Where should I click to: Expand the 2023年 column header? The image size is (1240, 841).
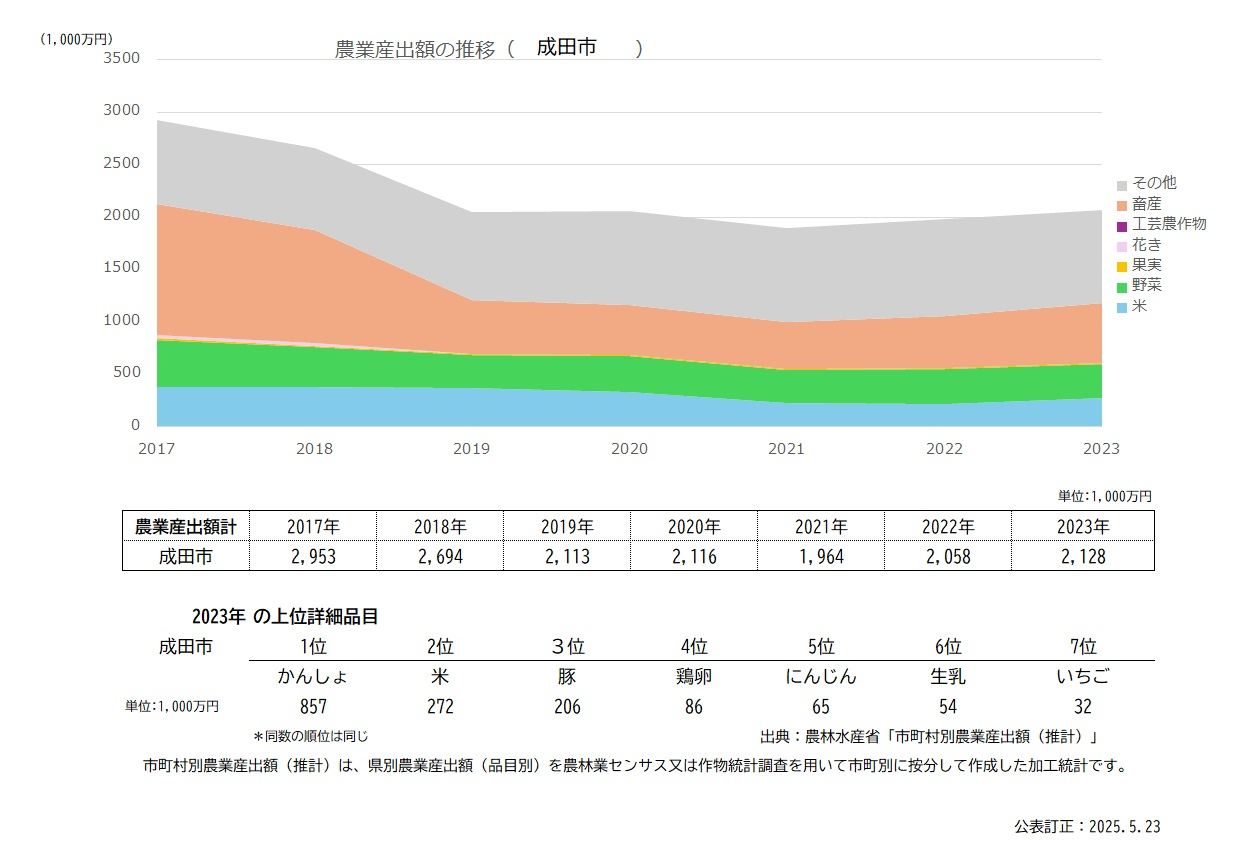[1082, 525]
